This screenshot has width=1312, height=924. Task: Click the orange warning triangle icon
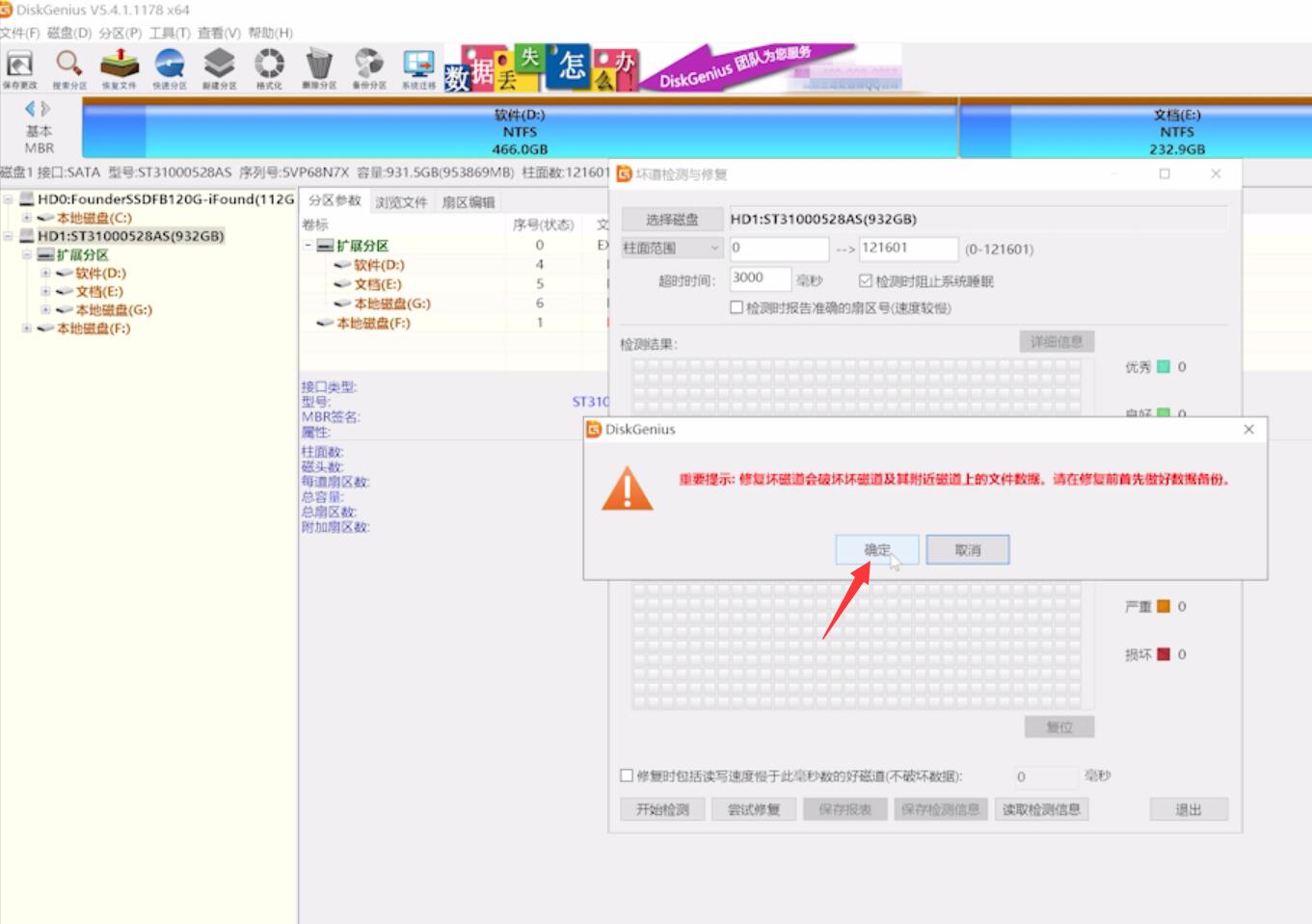point(627,488)
